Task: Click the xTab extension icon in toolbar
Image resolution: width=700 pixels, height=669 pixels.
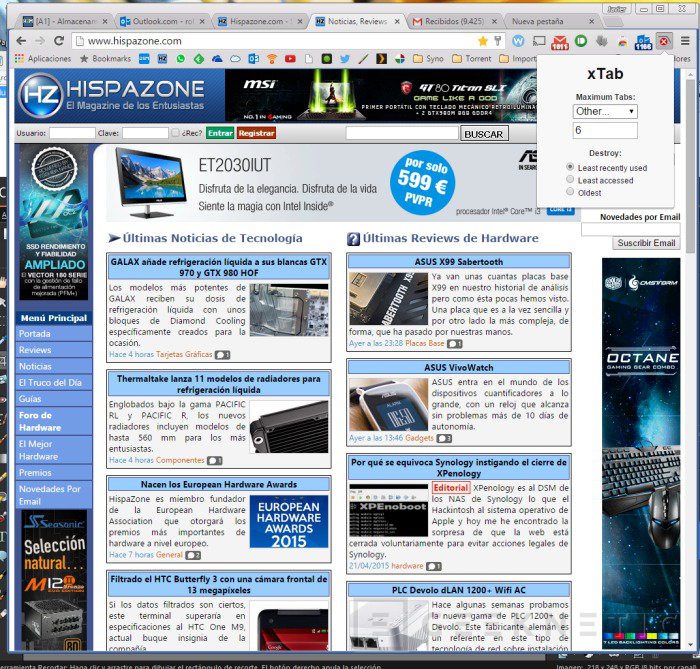Action: coord(663,41)
